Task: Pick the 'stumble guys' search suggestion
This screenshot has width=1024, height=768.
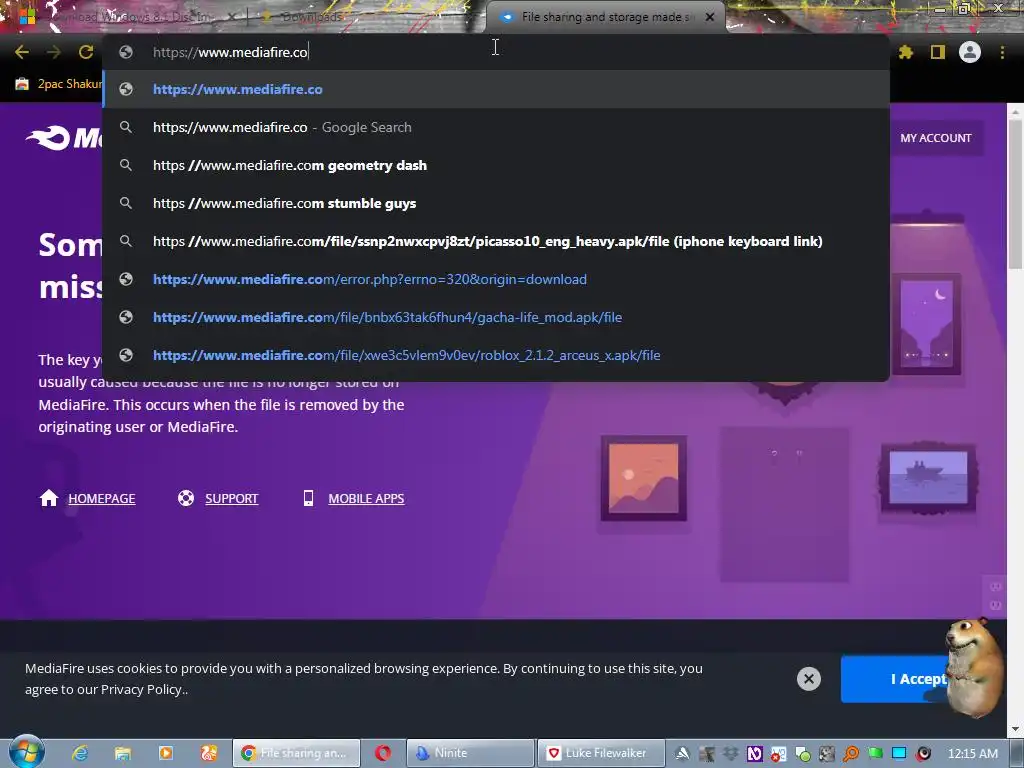Action: [x=496, y=203]
